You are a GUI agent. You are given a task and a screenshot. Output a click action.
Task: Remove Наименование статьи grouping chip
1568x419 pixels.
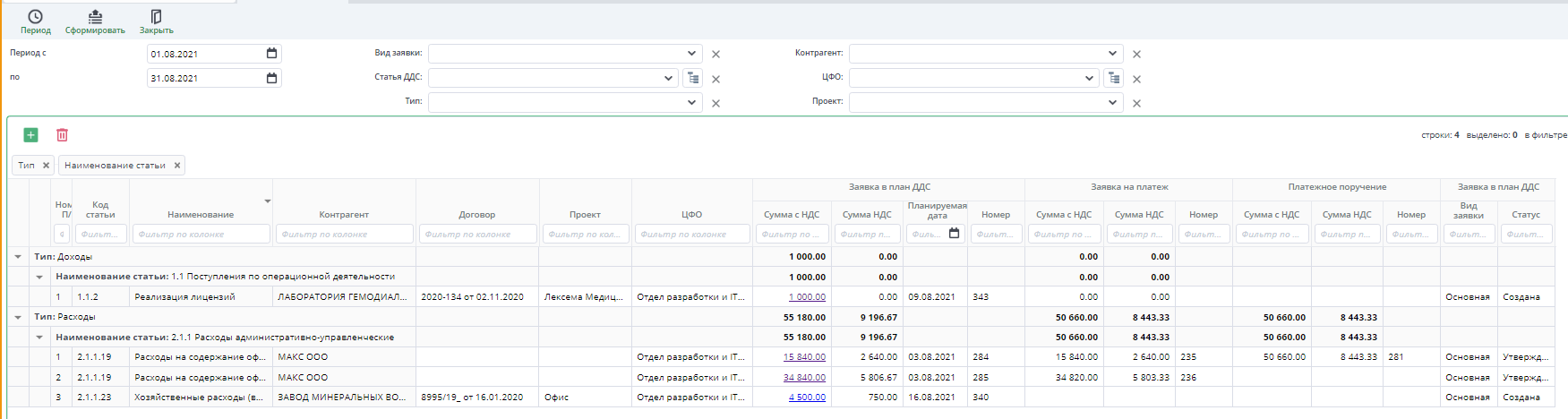177,166
